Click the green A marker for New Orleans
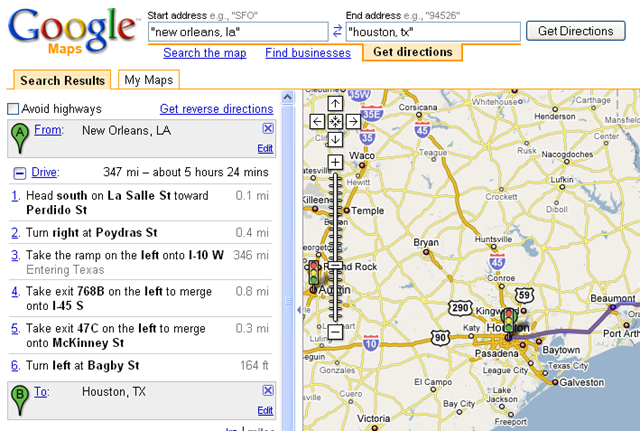 pyautogui.click(x=20, y=135)
